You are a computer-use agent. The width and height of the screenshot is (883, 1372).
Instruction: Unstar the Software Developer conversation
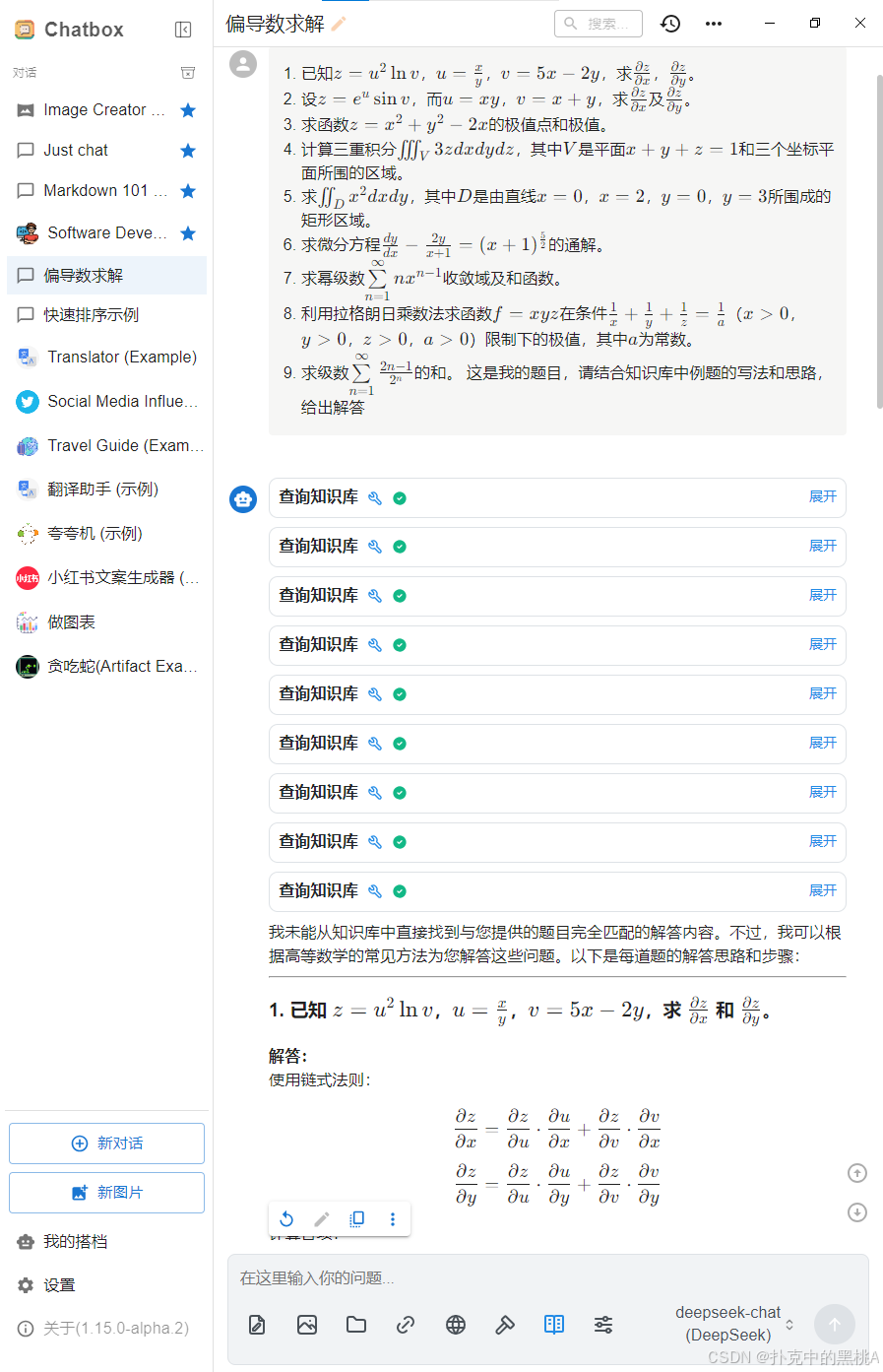click(188, 233)
